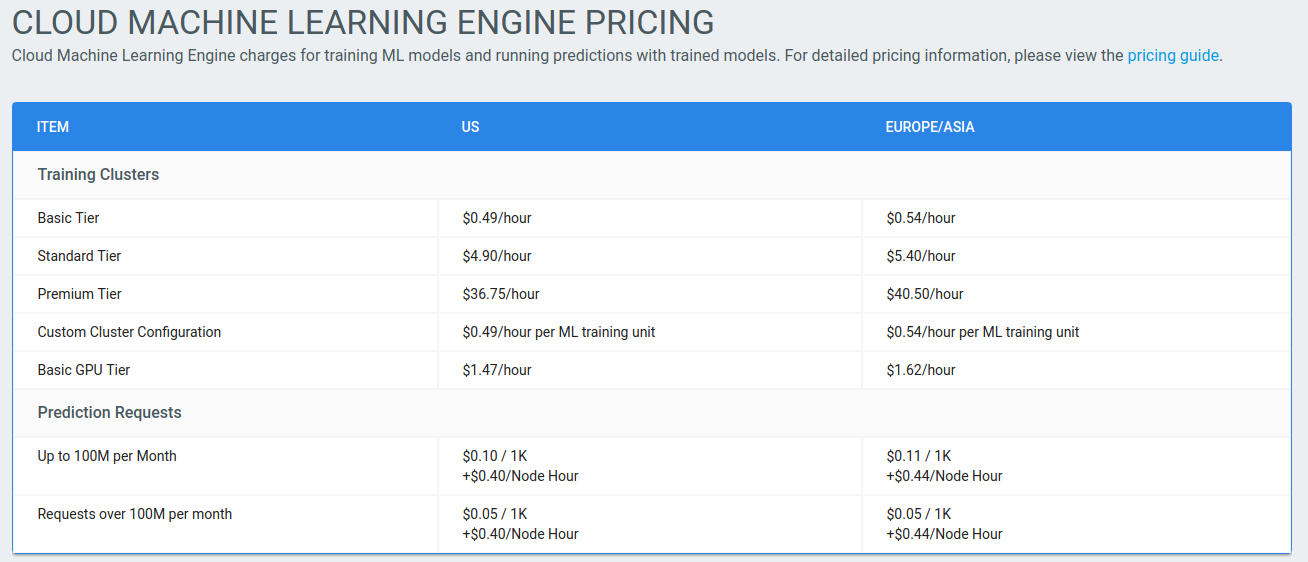Click the Europe/Asia Basic Tier price $0.54/hour
The image size is (1308, 562).
[921, 218]
